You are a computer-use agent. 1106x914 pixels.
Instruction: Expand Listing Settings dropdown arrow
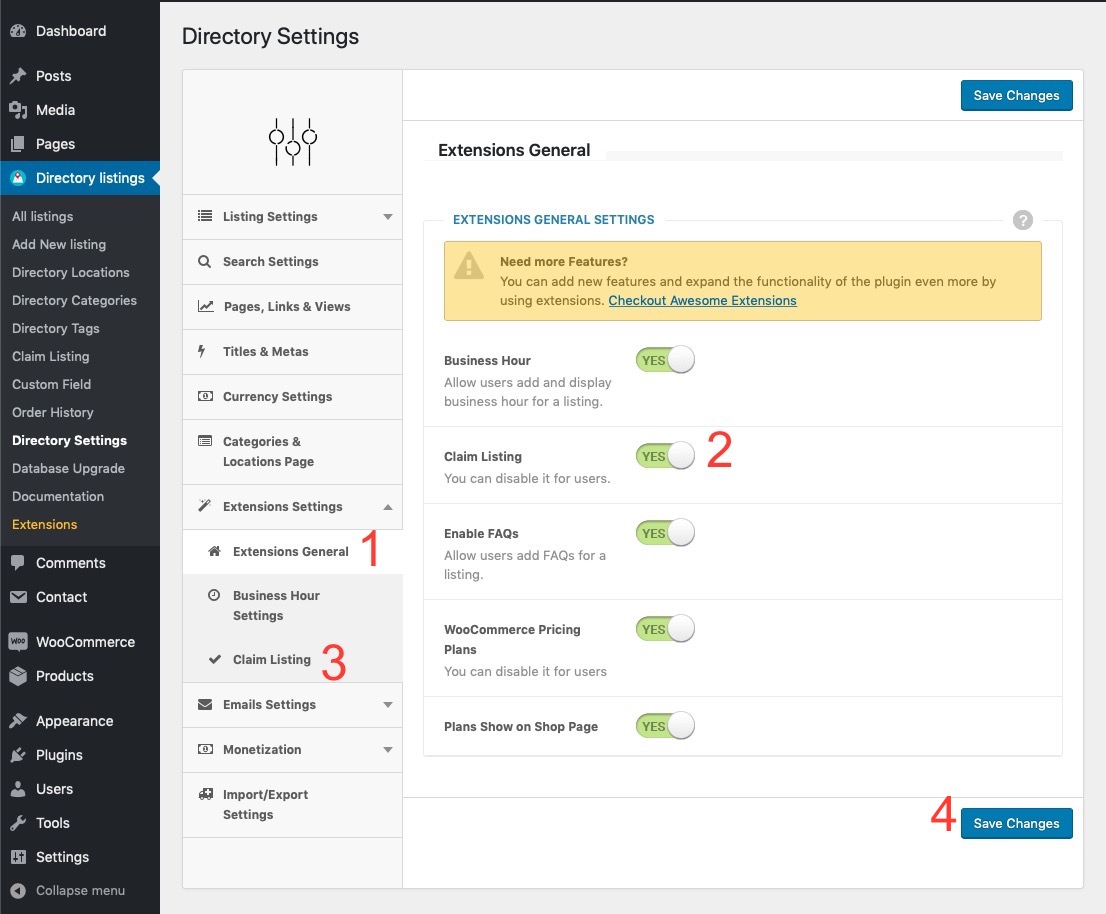(388, 217)
